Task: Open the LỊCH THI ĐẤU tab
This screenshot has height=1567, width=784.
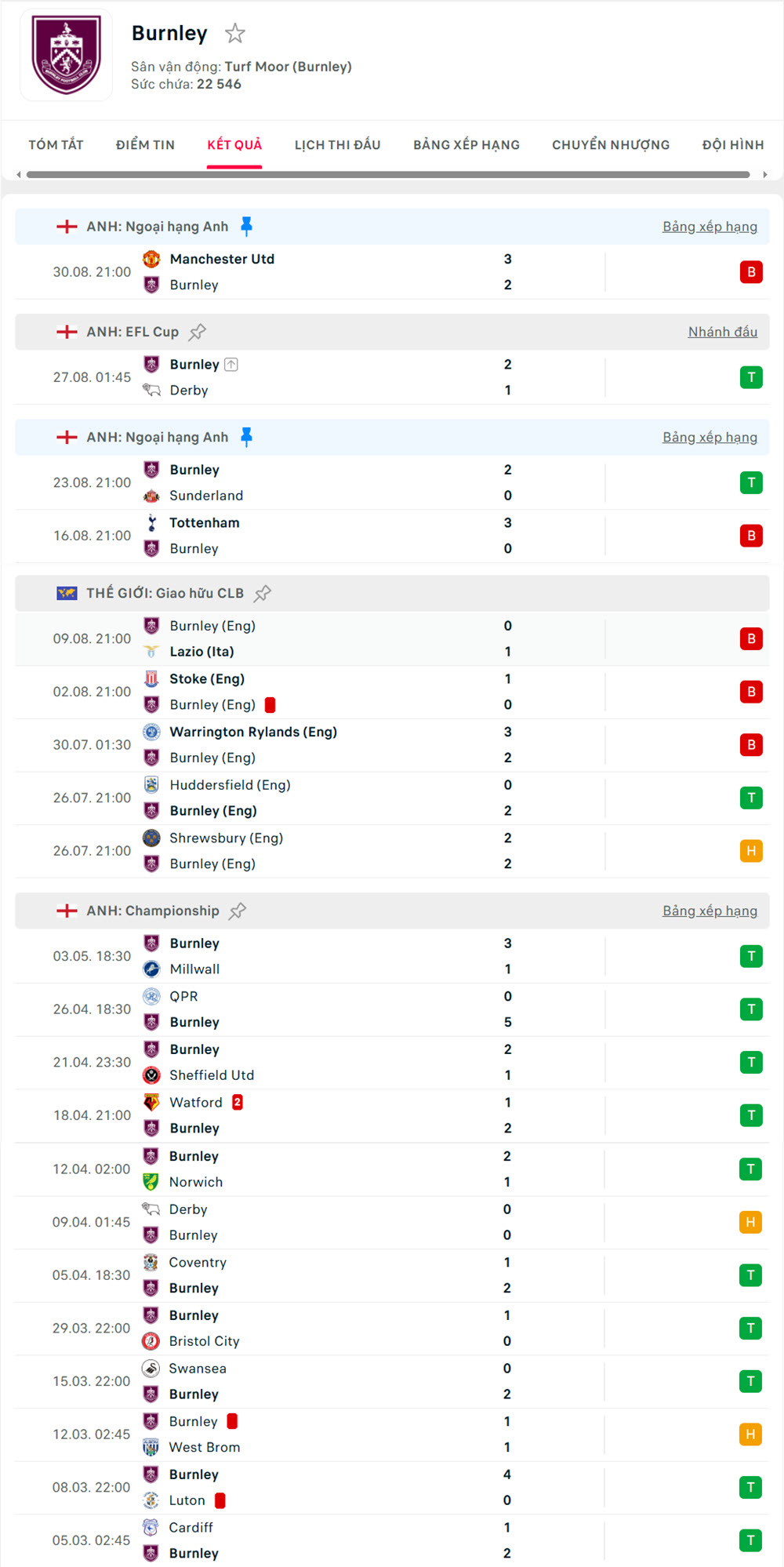Action: point(337,145)
